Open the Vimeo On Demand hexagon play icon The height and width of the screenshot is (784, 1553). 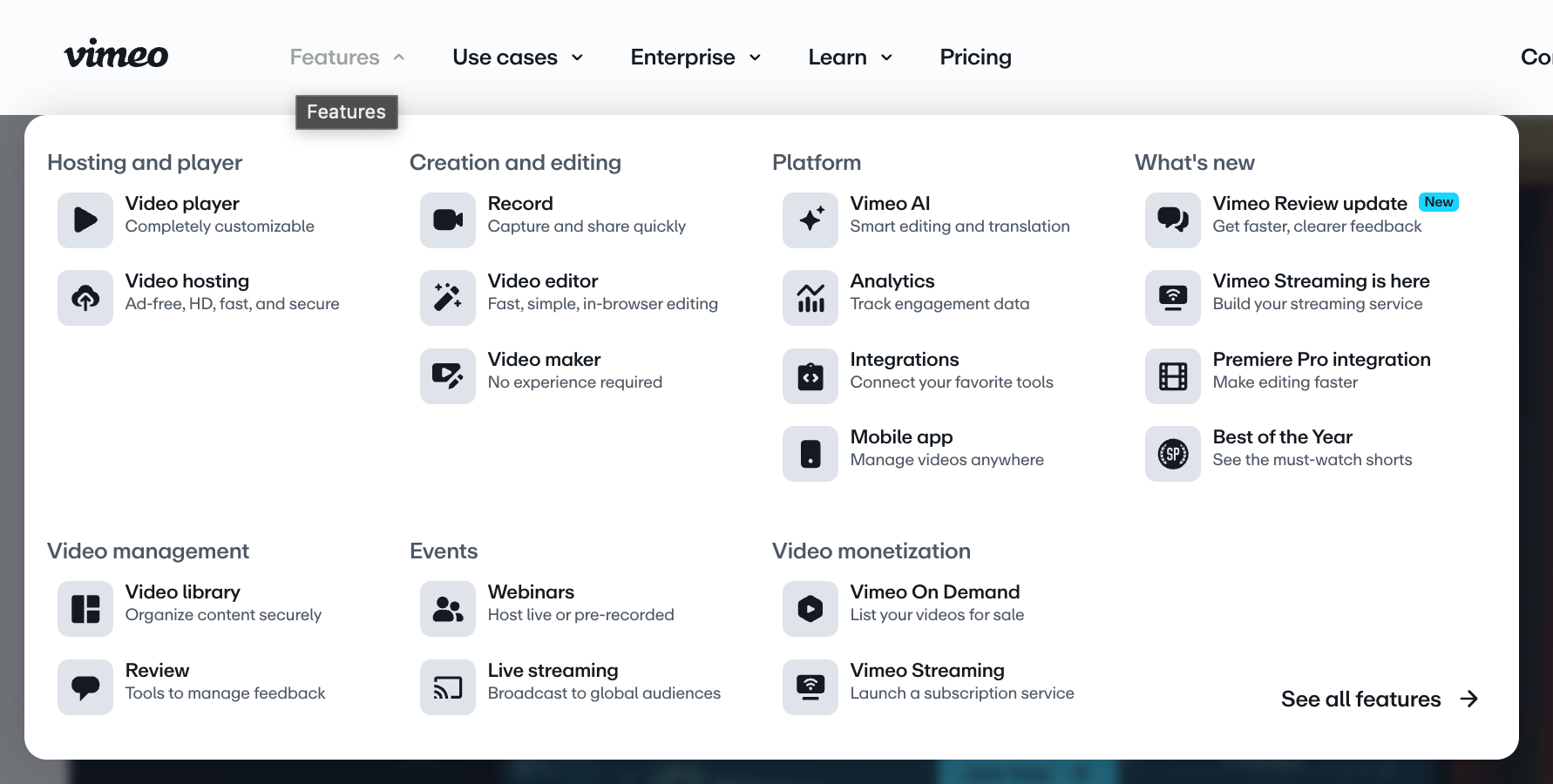click(x=810, y=609)
